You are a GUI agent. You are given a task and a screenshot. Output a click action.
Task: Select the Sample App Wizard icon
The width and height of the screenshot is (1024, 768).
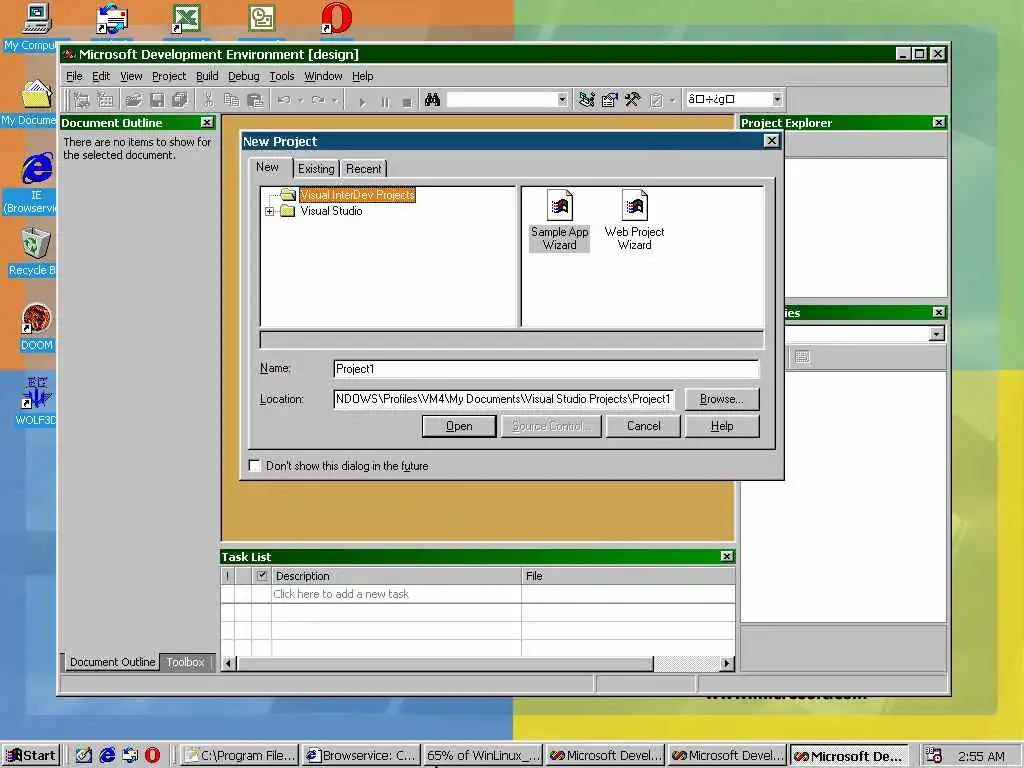559,220
